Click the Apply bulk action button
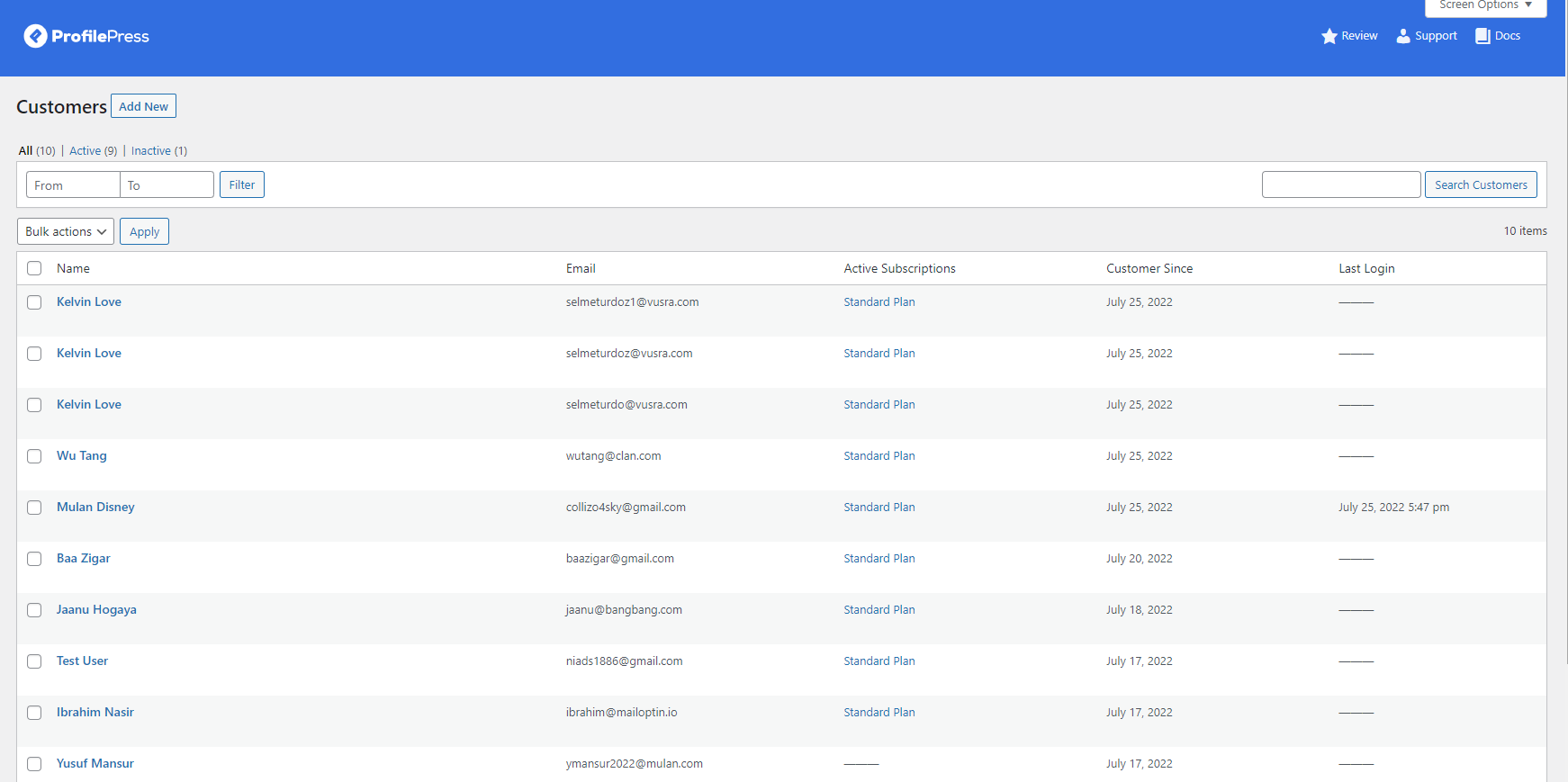The image size is (1568, 782). 144,231
